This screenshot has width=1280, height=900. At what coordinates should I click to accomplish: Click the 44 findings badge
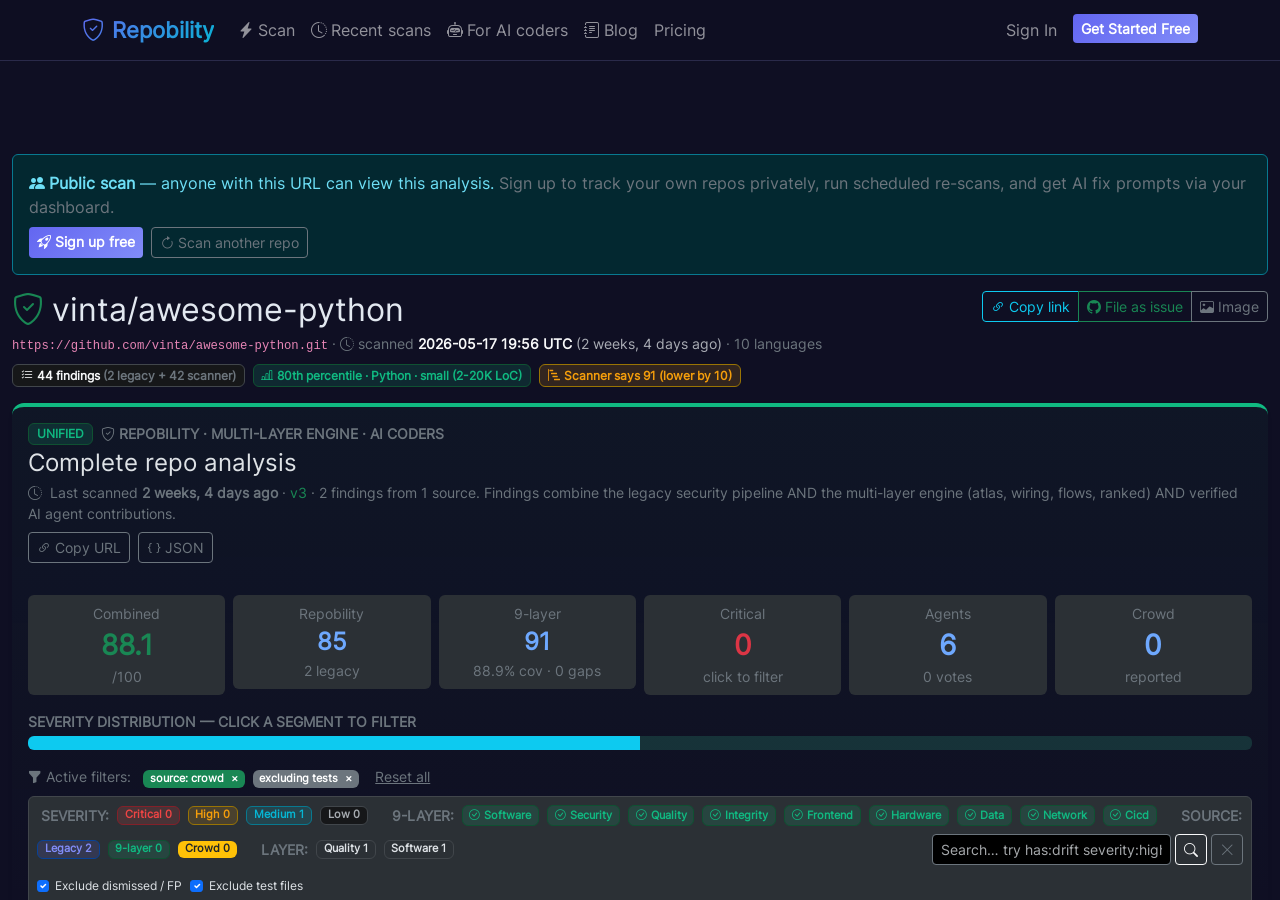pos(128,376)
